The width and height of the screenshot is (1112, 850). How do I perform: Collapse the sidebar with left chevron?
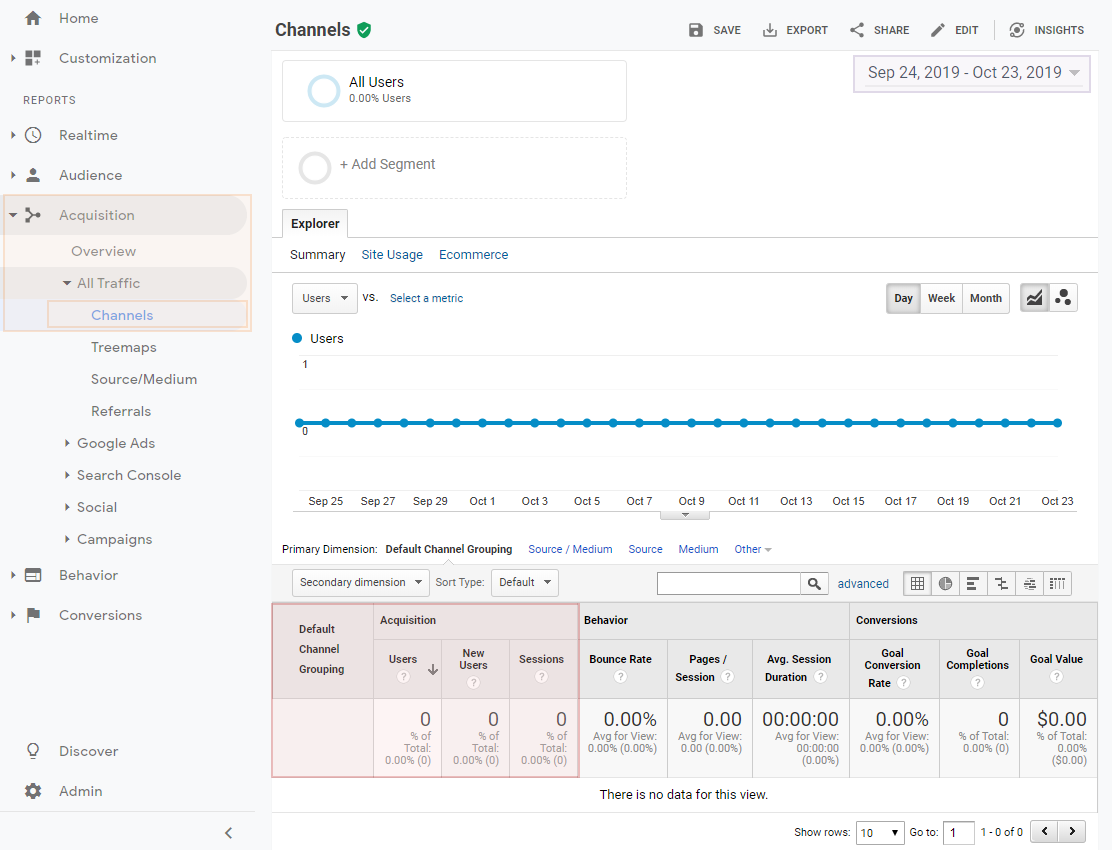pos(228,833)
